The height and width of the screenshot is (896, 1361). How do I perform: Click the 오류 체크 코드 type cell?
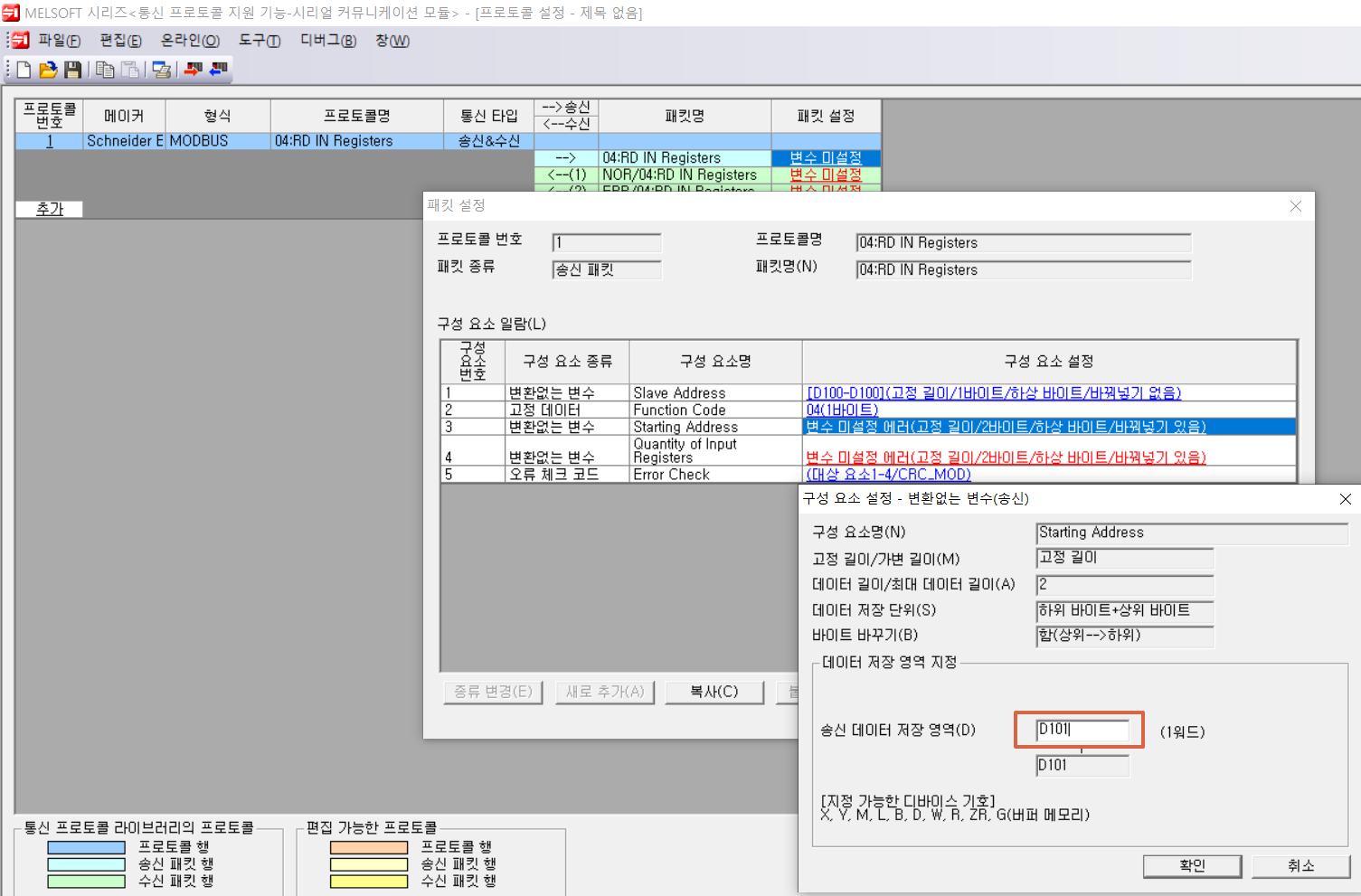pyautogui.click(x=566, y=475)
